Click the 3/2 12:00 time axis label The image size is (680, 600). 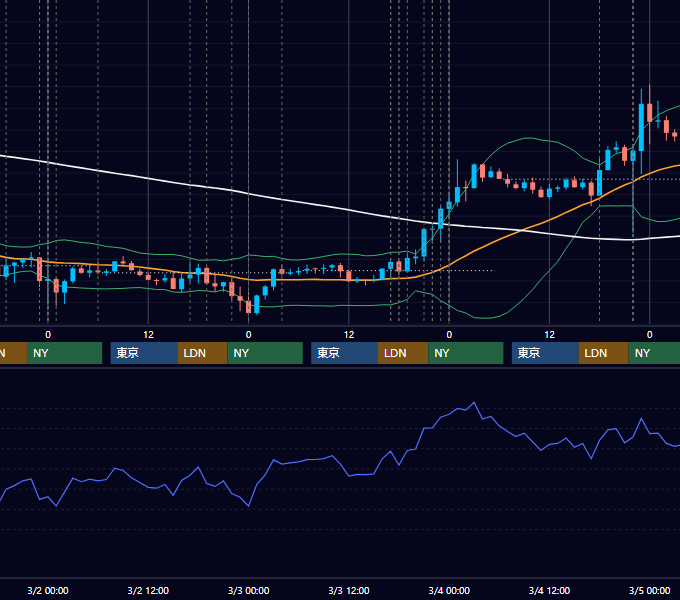coord(148,590)
